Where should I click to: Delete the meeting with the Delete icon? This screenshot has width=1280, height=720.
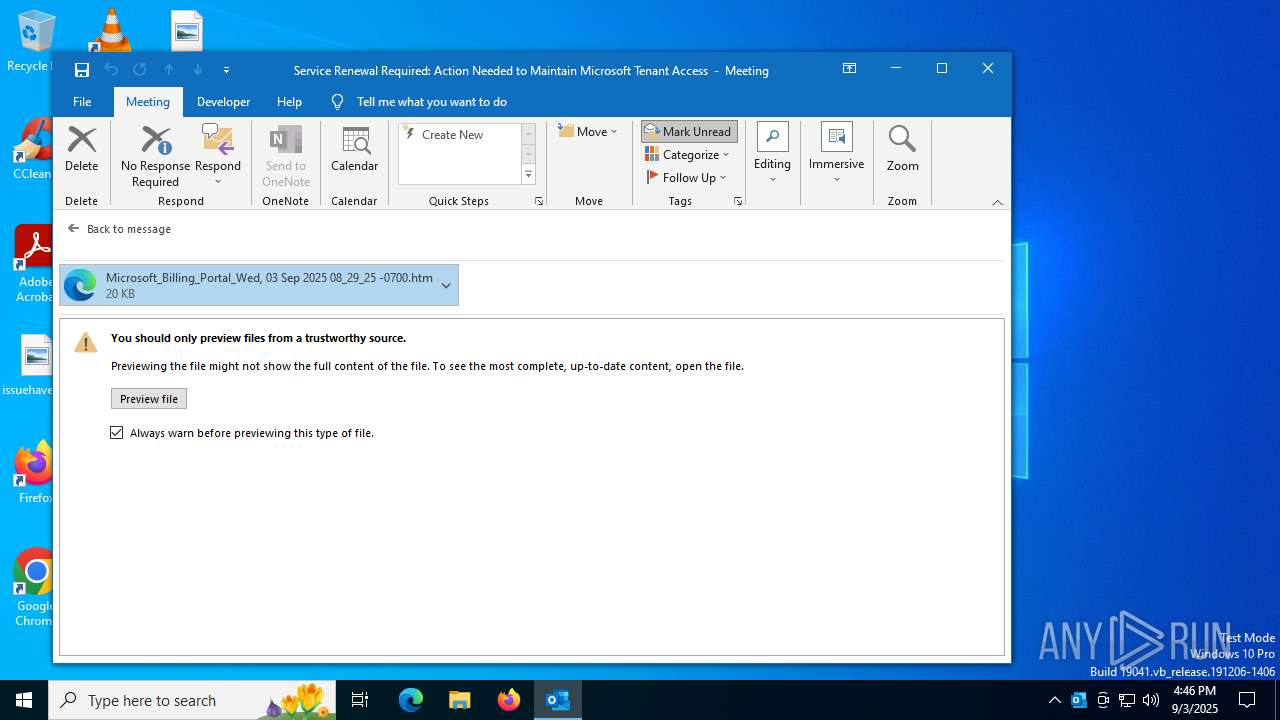pos(82,150)
